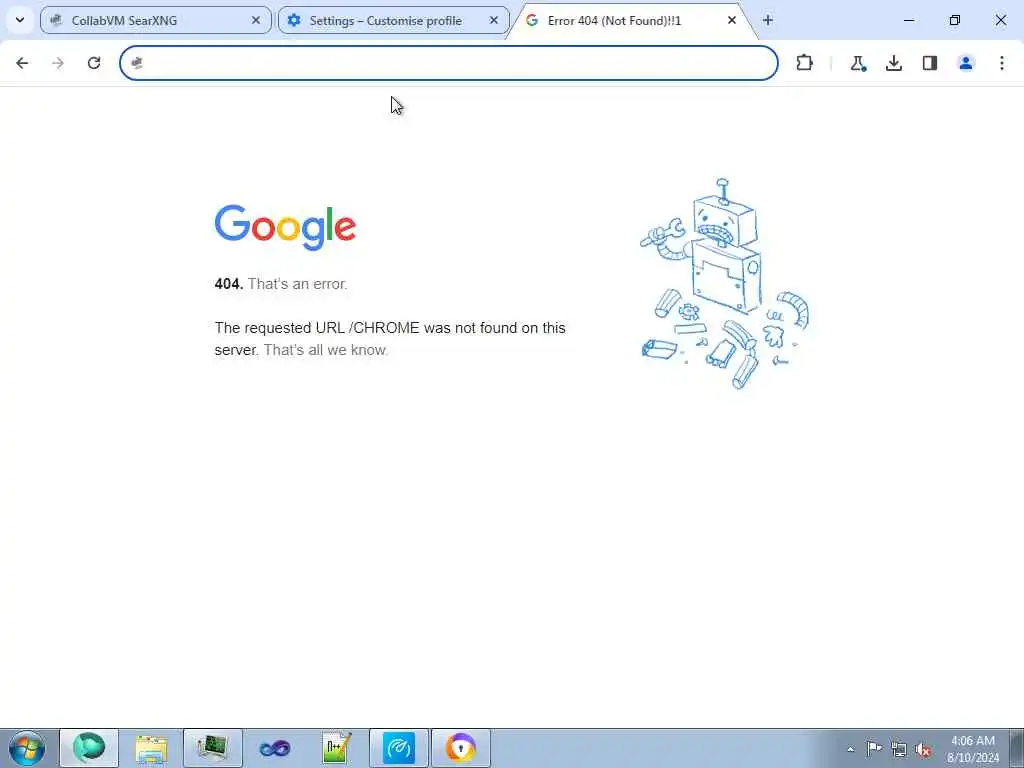The width and height of the screenshot is (1024, 768).
Task: Click the site info icon in address bar
Action: click(137, 63)
